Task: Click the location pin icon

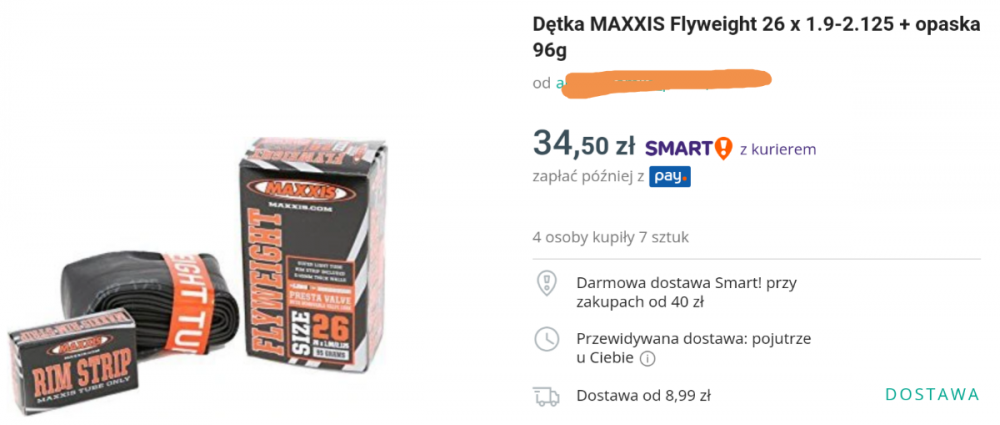Action: (x=547, y=282)
